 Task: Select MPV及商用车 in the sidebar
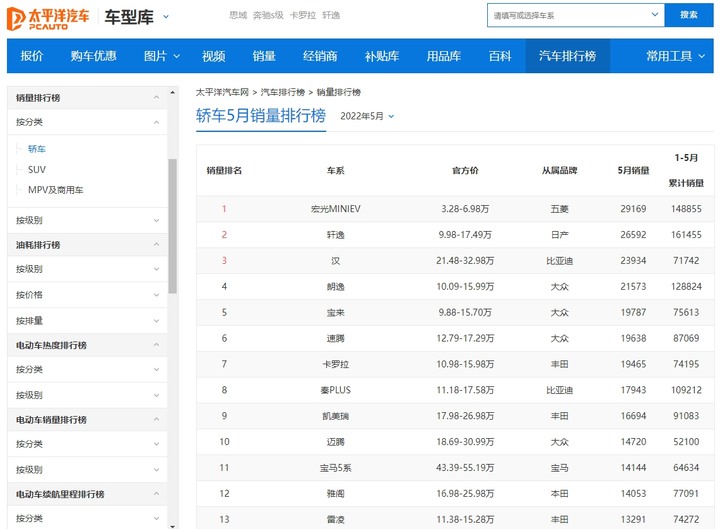56,190
